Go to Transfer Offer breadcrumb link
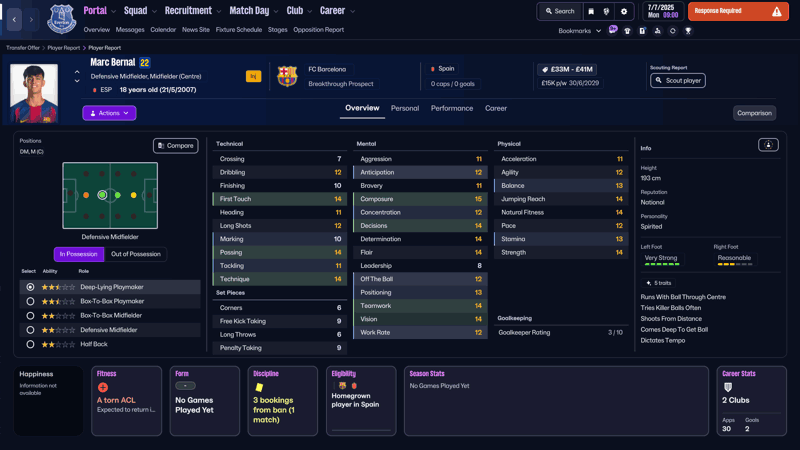 pos(23,47)
